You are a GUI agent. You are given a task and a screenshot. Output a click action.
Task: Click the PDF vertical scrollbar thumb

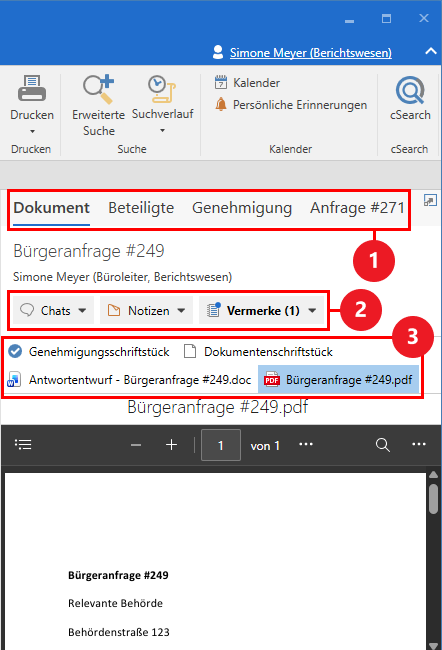coord(433,500)
